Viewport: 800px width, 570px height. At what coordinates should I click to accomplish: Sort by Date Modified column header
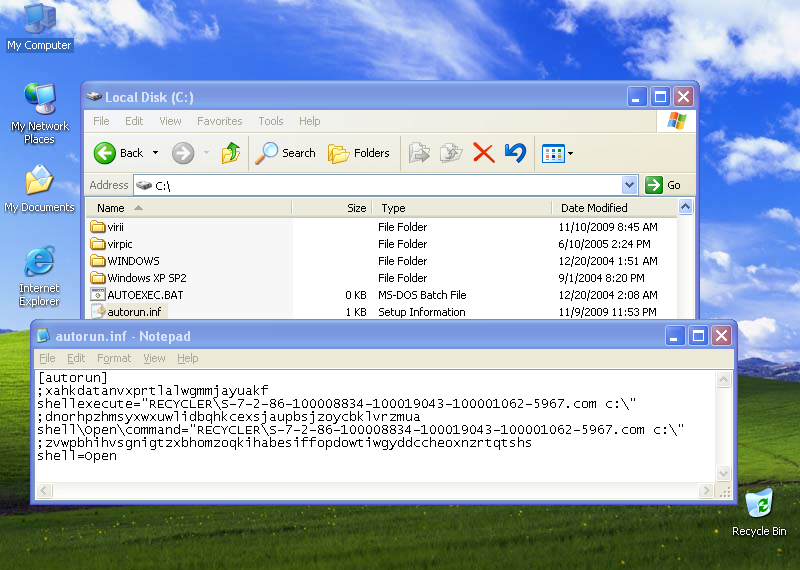coord(614,208)
